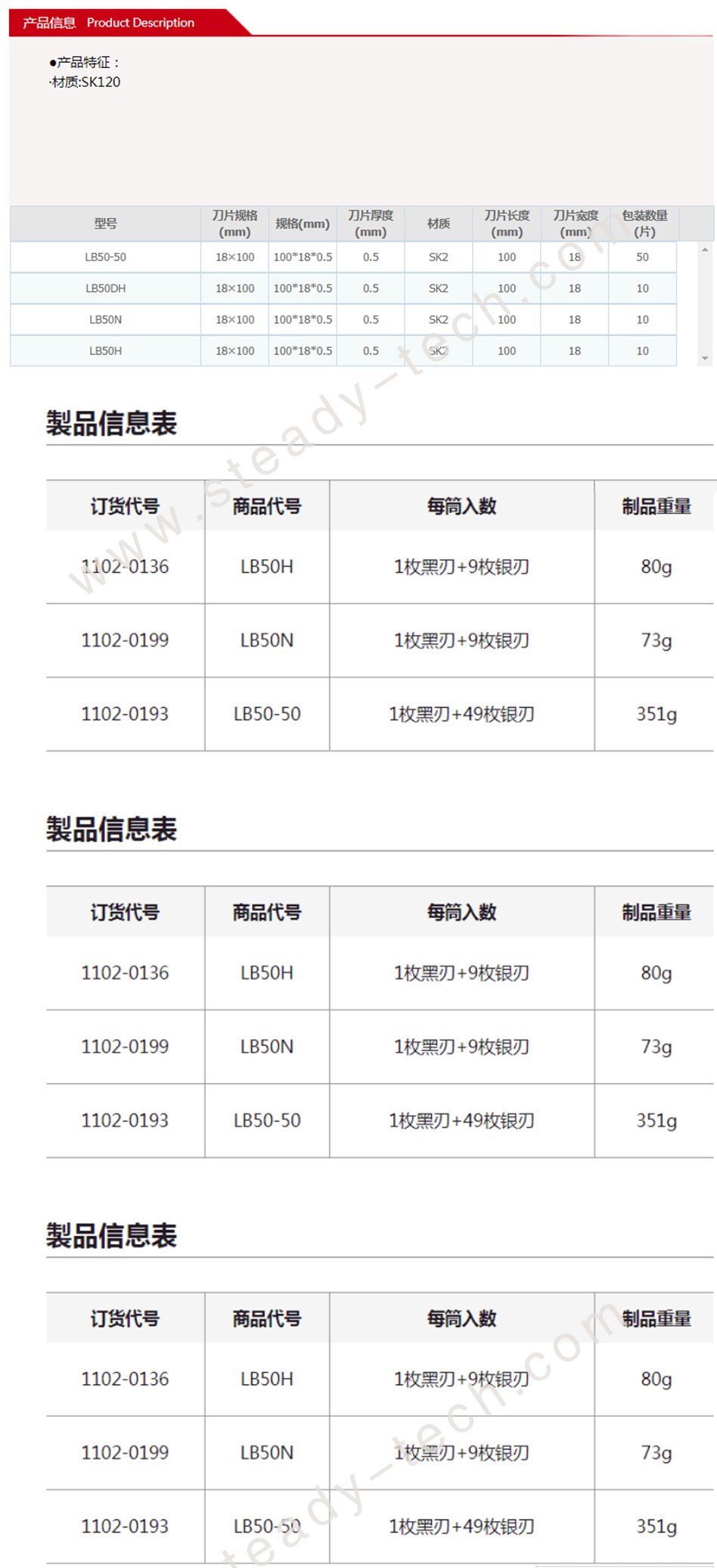Click the 刀片厚度 column header
717x1568 pixels.
pyautogui.click(x=371, y=224)
